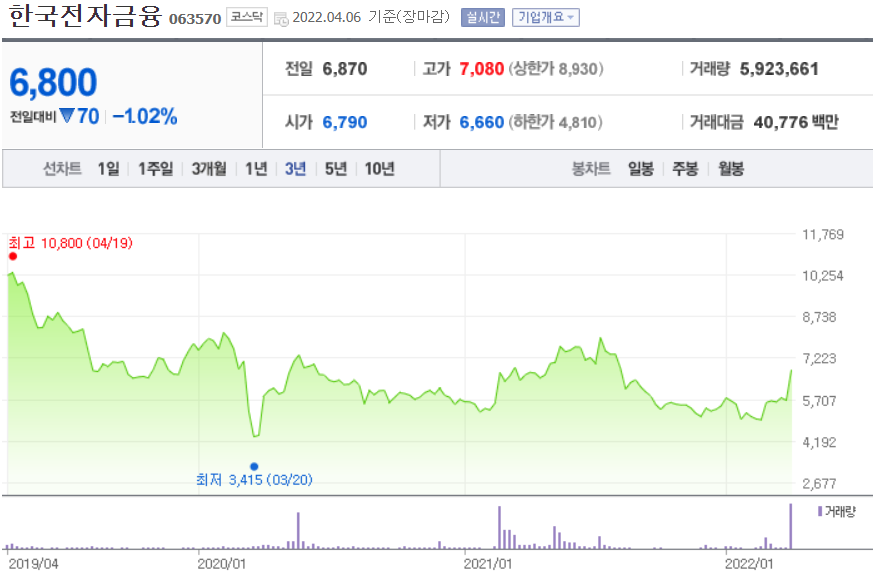Click the purple 거래량 legend marker
The height and width of the screenshot is (583, 873).
pyautogui.click(x=820, y=511)
